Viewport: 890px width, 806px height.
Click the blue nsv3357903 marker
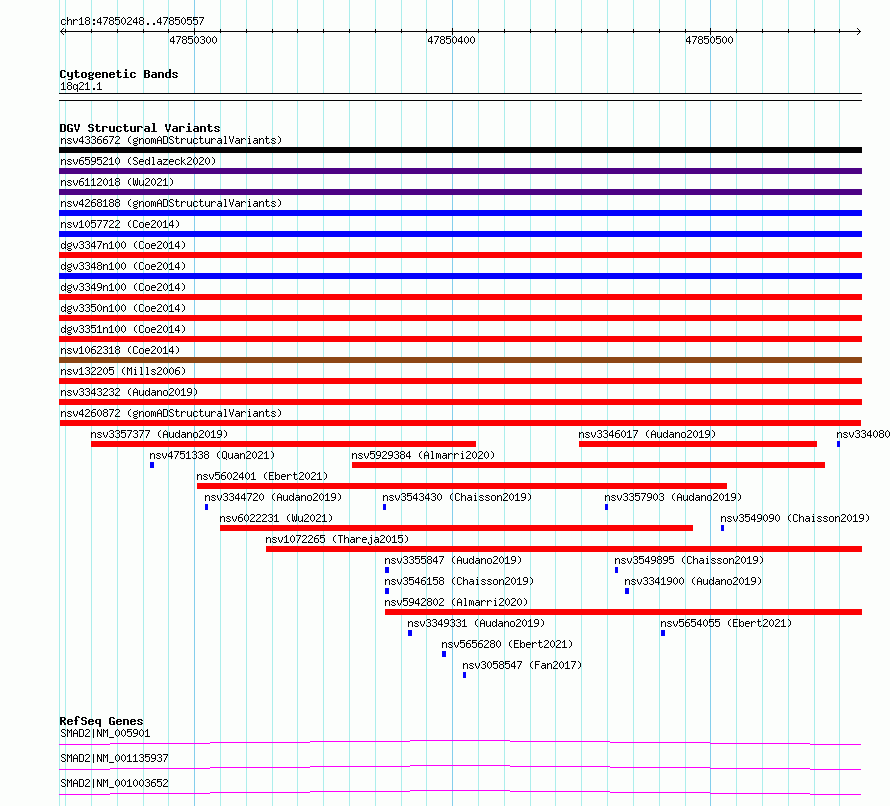(606, 507)
